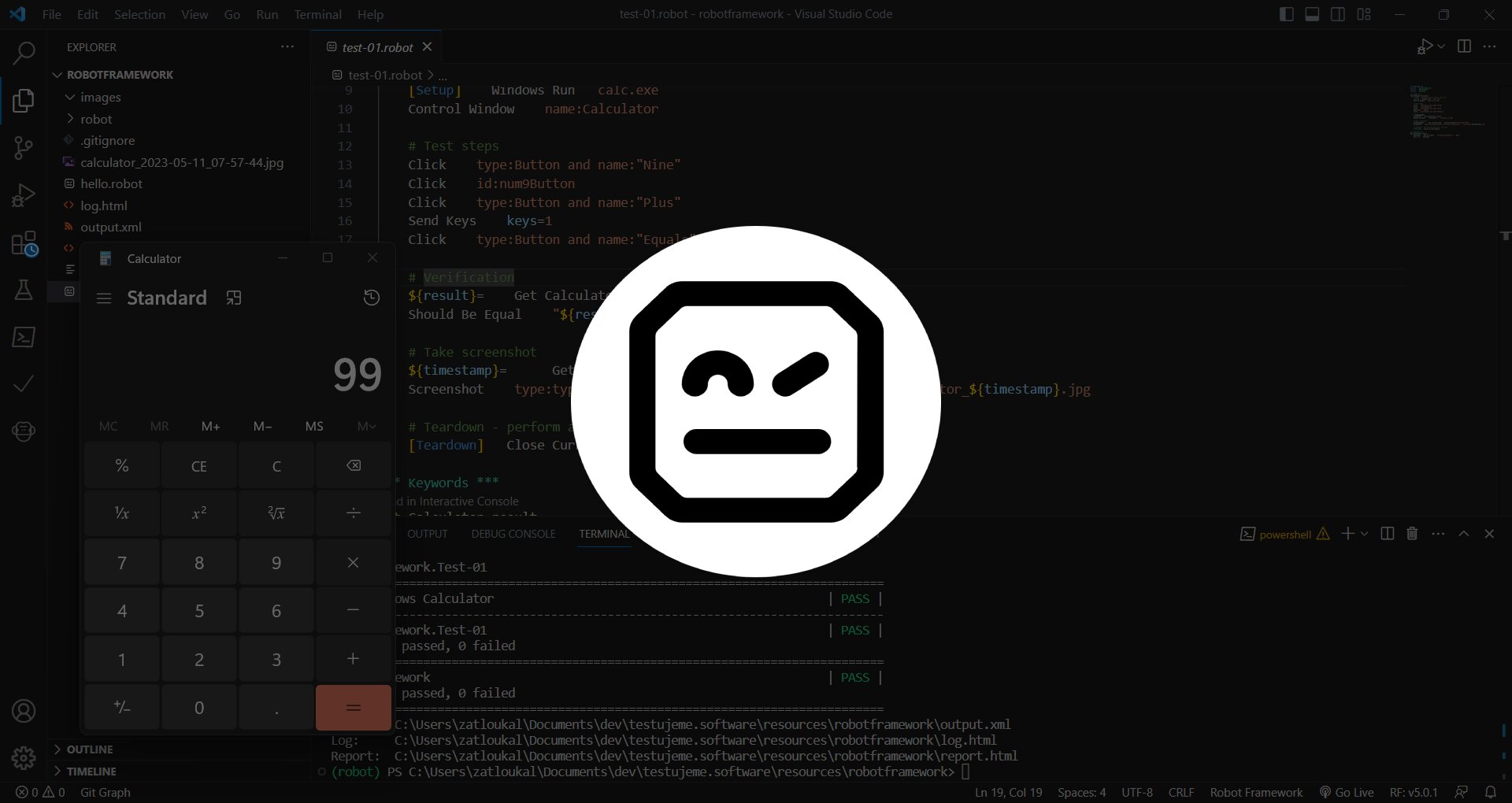Expand the OUTLINE section
The width and height of the screenshot is (1512, 803).
point(90,749)
